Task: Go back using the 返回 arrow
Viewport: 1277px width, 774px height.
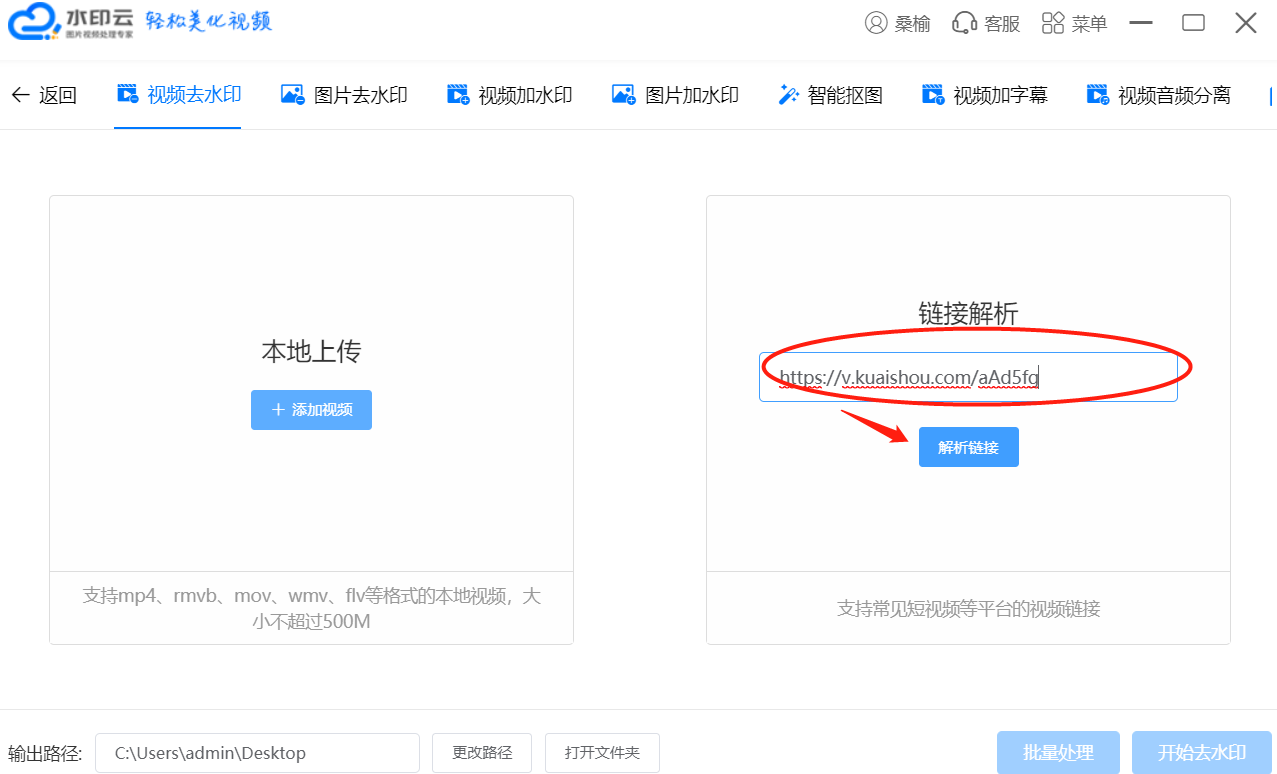Action: [x=43, y=95]
